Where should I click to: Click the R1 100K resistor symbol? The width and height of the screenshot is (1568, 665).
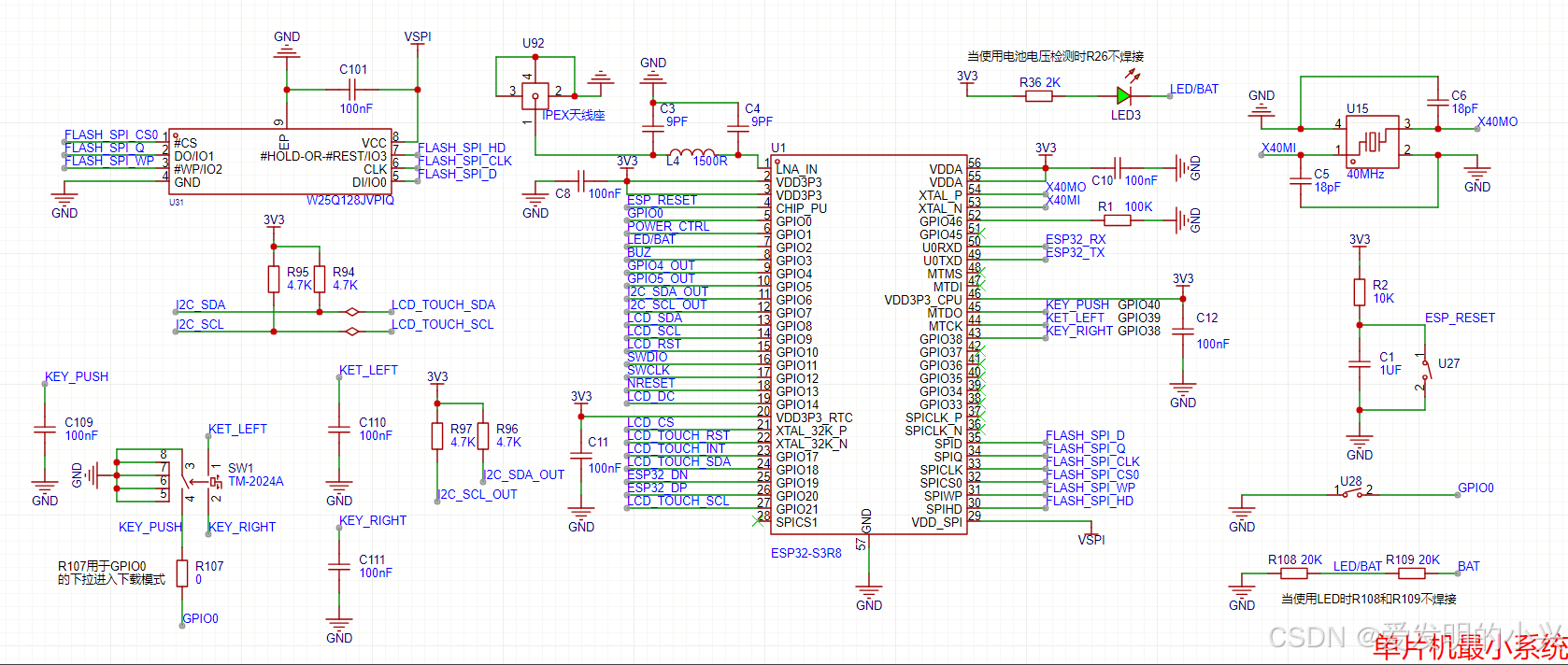[1117, 220]
